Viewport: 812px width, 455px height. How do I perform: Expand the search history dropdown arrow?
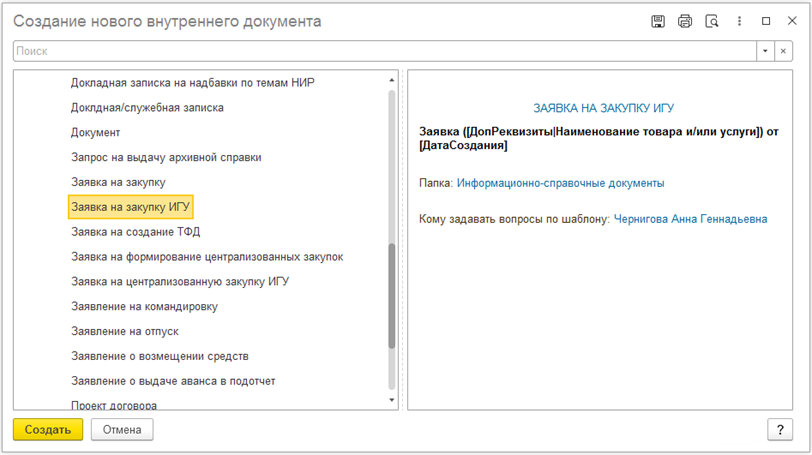[765, 51]
